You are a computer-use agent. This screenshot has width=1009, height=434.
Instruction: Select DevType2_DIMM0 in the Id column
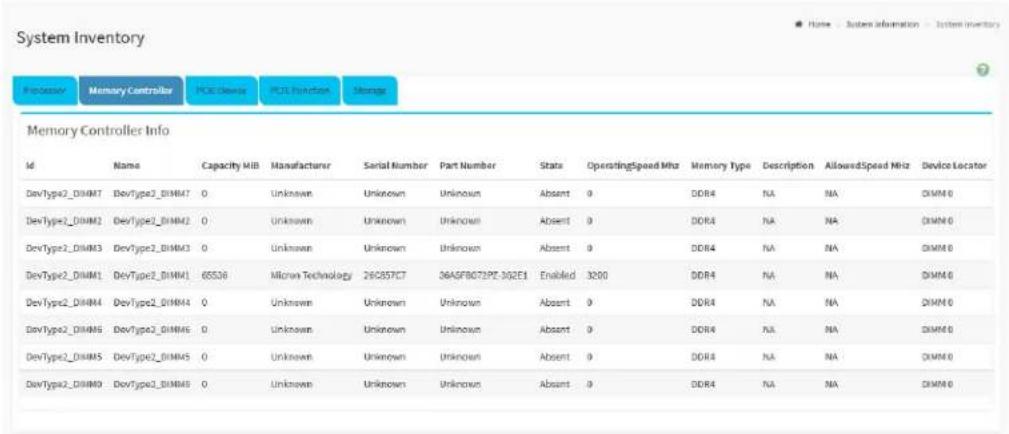[x=64, y=383]
